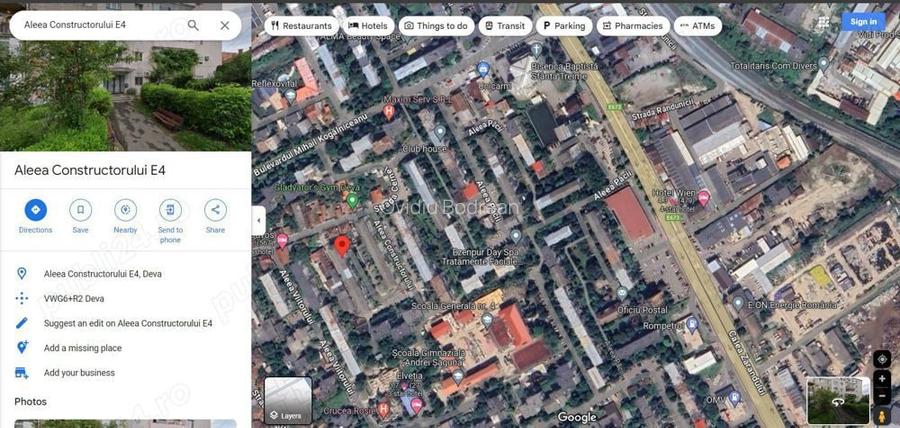Click the red location pin on map

[x=342, y=245]
